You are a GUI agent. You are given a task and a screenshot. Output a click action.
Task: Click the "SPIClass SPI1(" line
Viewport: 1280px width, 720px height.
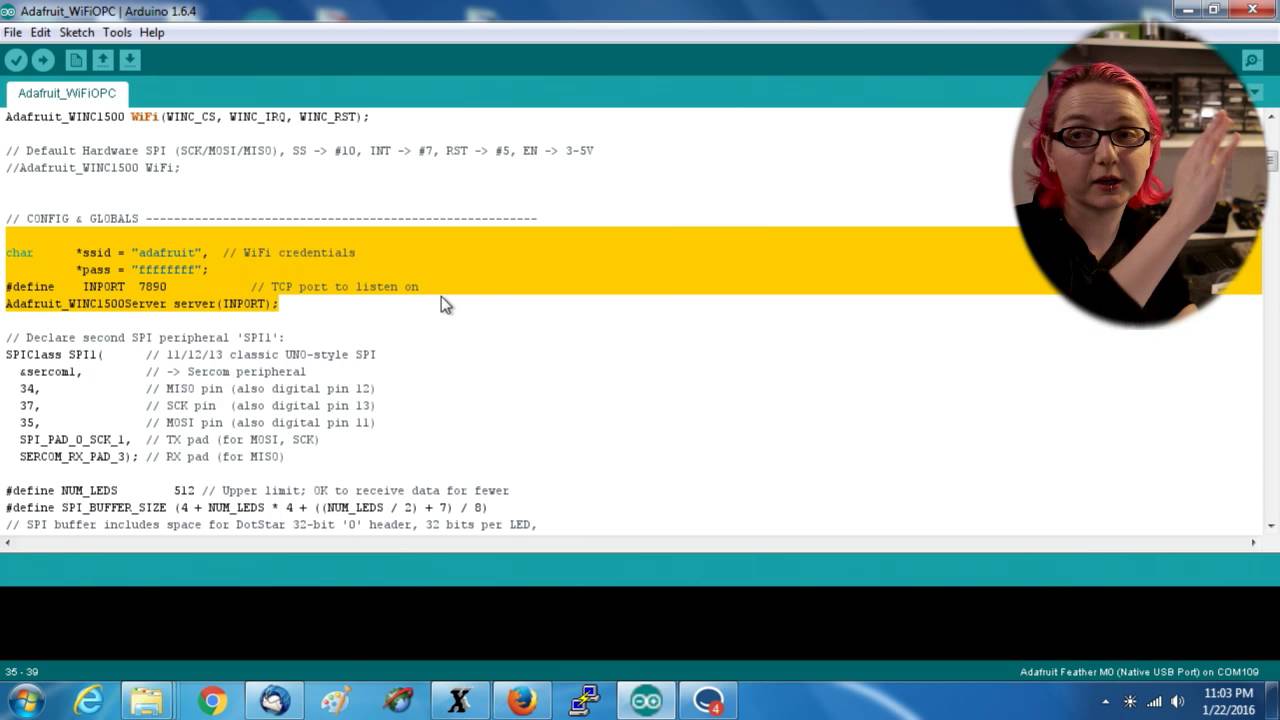point(190,355)
